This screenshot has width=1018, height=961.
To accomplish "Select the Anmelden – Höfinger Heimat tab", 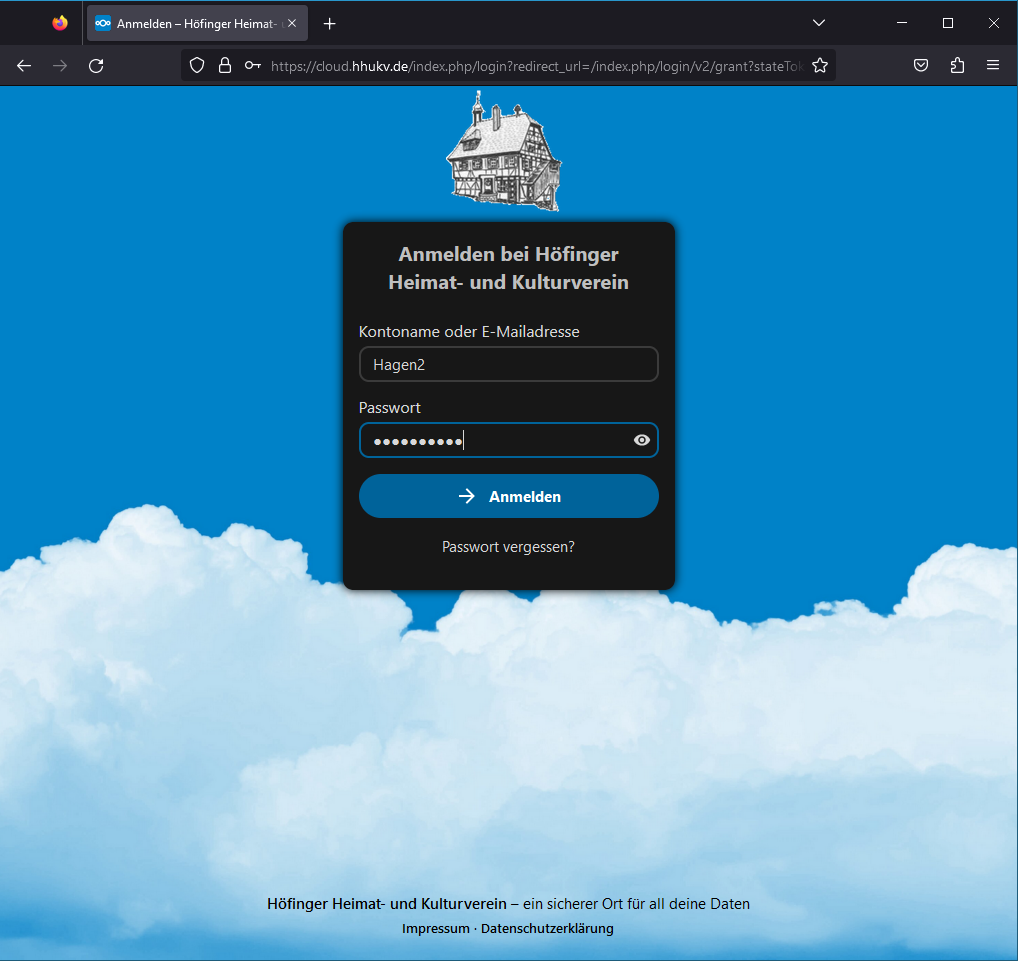I will point(197,23).
